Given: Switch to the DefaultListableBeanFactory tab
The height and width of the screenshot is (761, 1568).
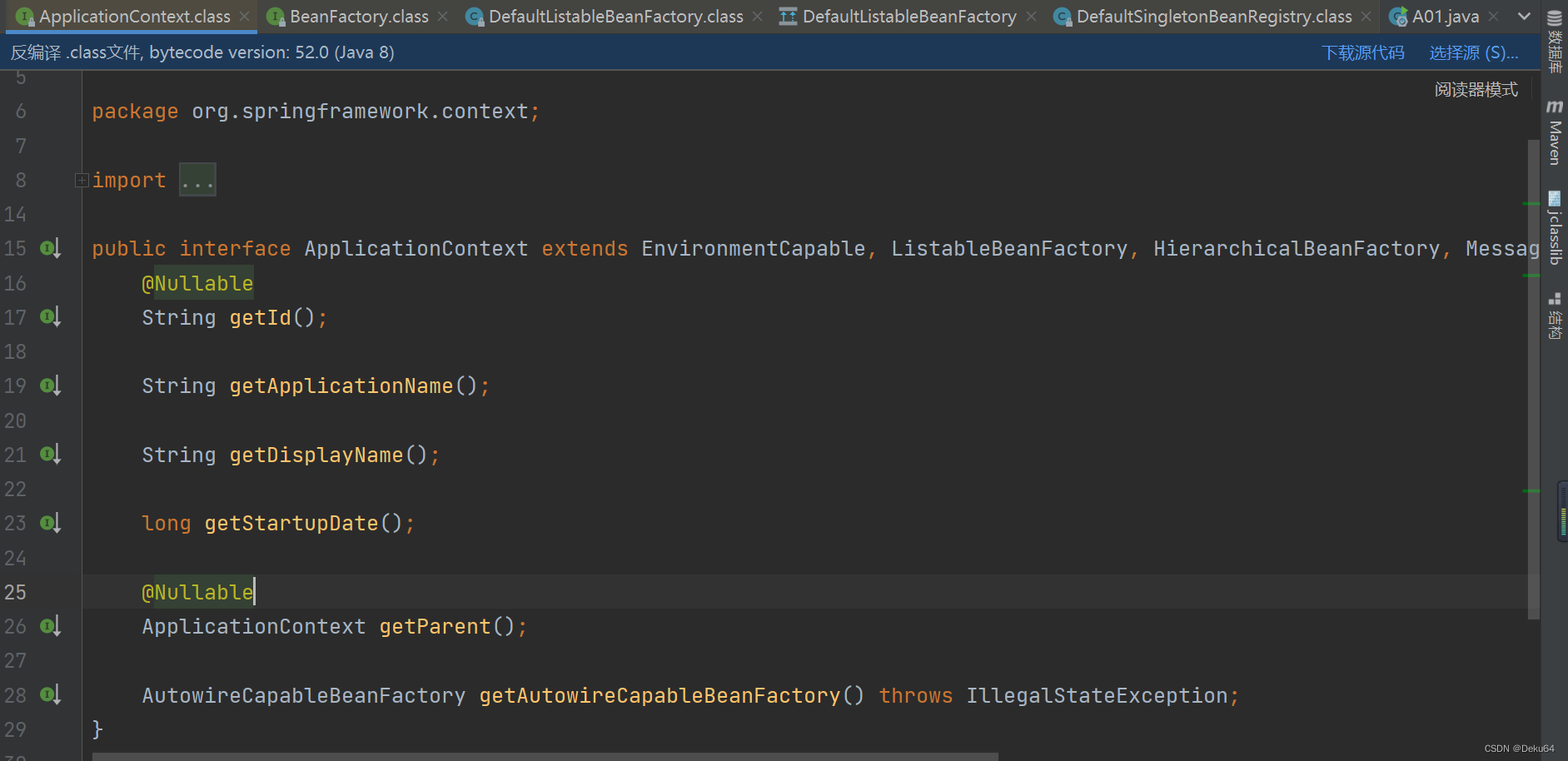Looking at the screenshot, I should point(908,16).
